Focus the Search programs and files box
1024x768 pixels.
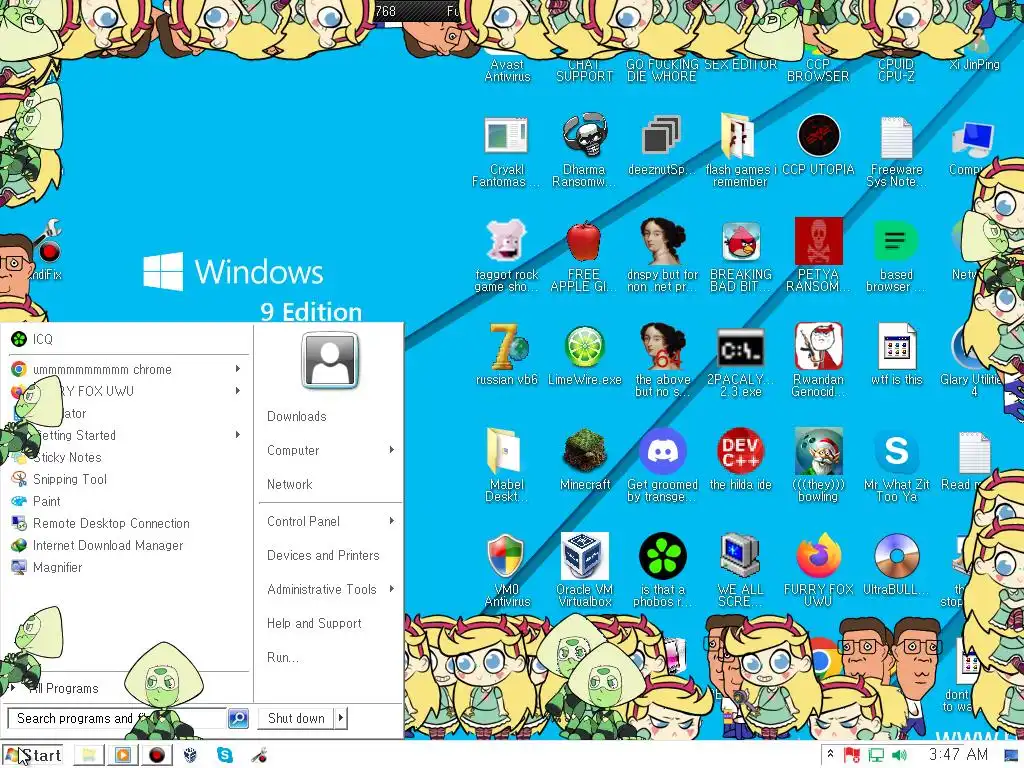click(118, 718)
